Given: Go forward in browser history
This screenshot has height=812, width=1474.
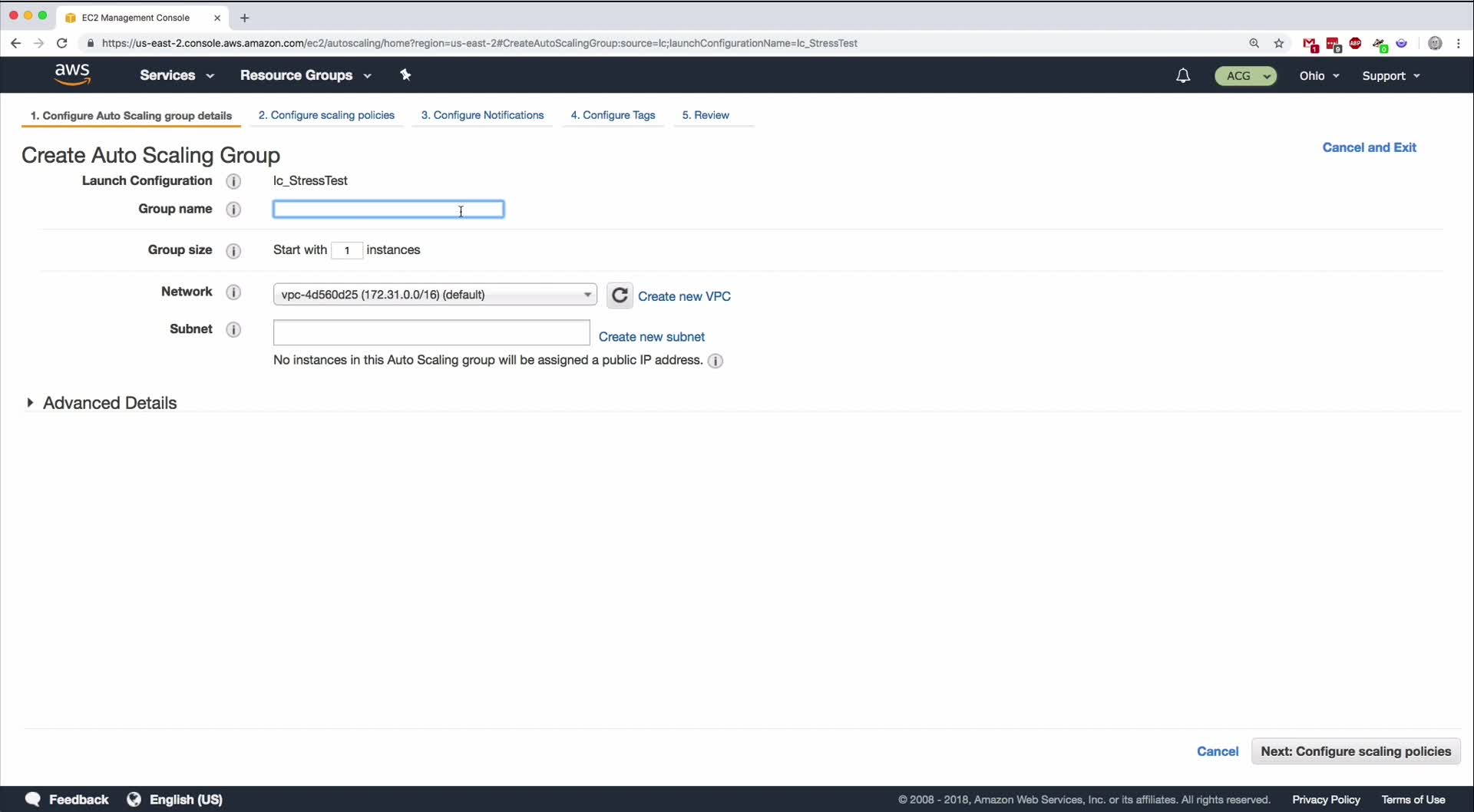Looking at the screenshot, I should (x=38, y=43).
